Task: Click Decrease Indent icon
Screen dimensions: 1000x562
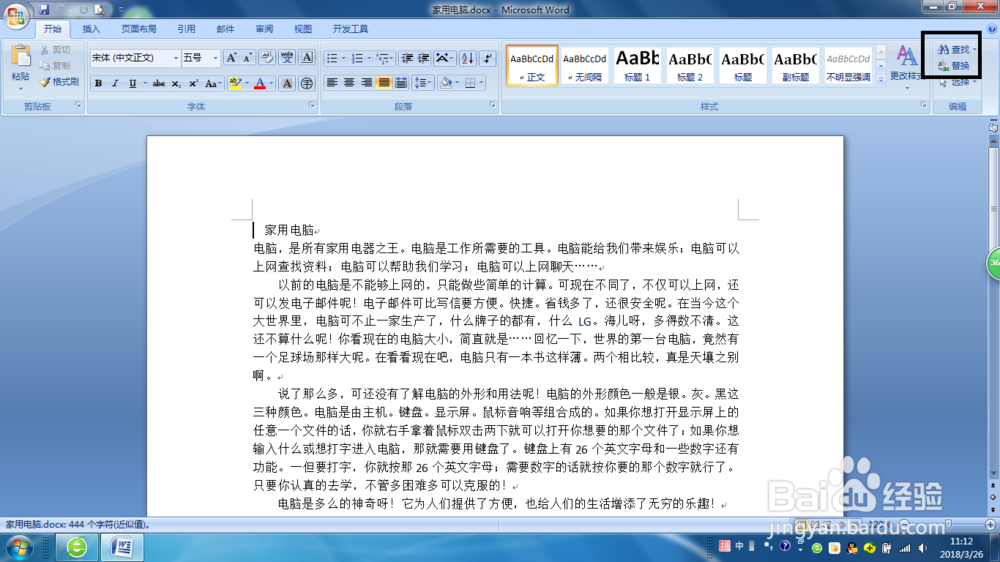Action: (x=407, y=59)
